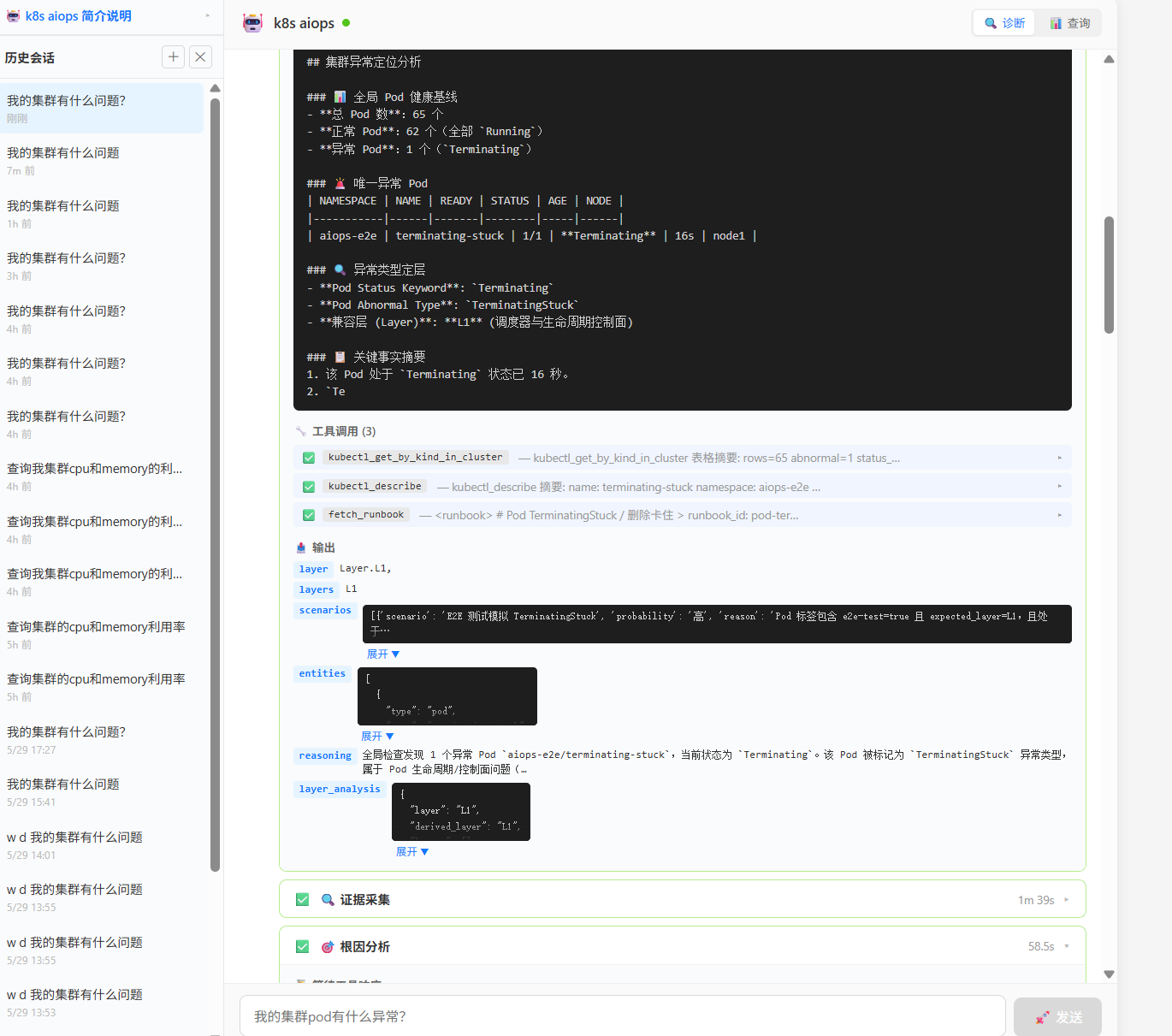
Task: Close the history panel with X button
Action: tap(200, 56)
